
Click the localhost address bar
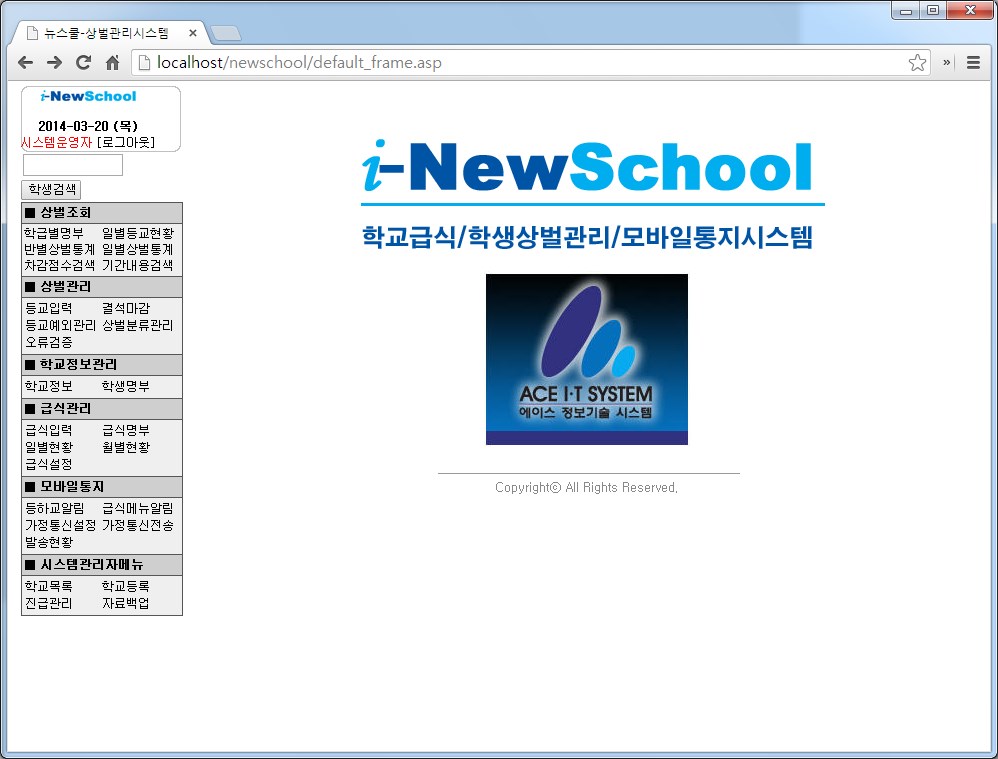(x=520, y=63)
